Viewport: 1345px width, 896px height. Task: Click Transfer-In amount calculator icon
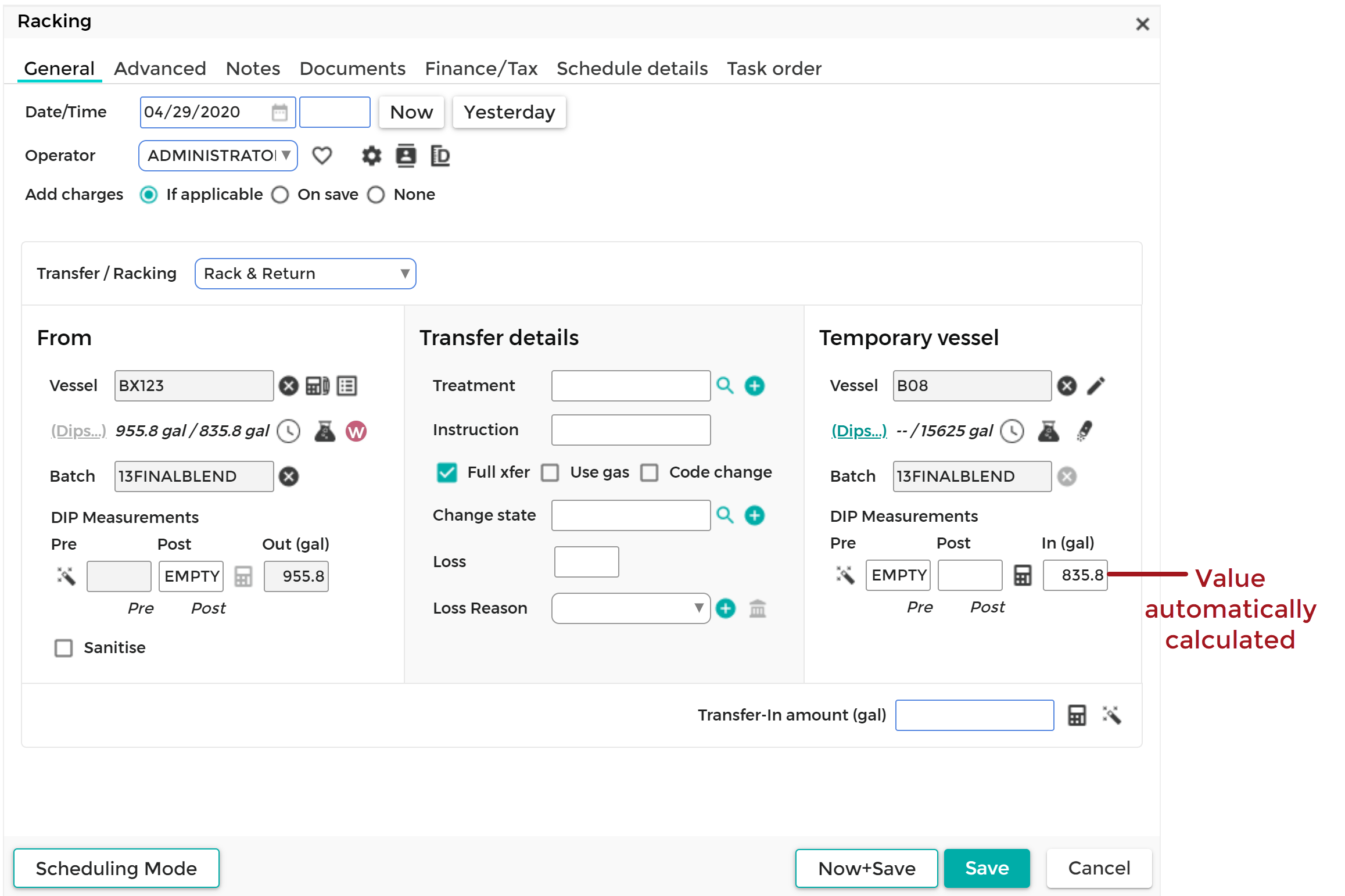[1077, 715]
